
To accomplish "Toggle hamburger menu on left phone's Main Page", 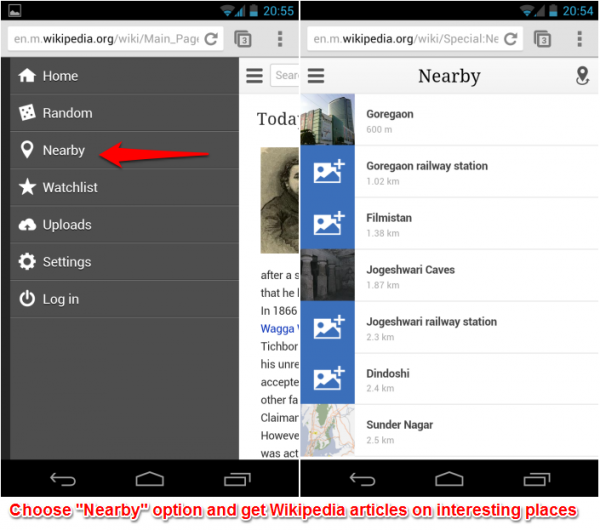I will (x=254, y=75).
